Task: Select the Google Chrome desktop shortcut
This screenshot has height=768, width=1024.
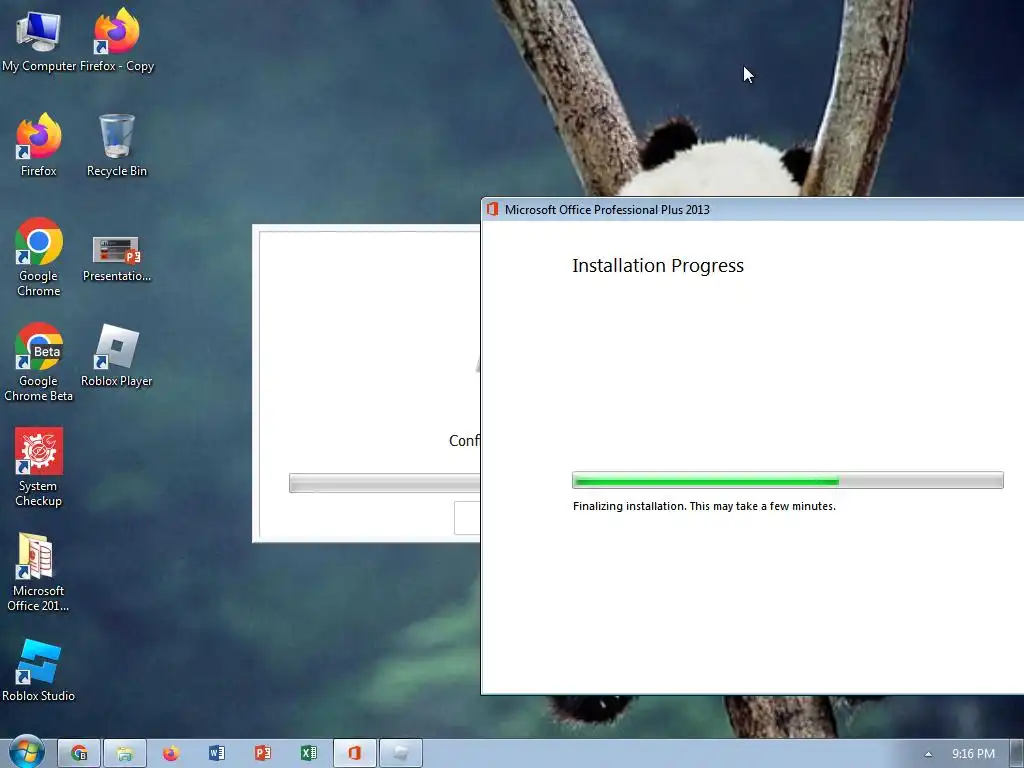Action: coord(39,257)
